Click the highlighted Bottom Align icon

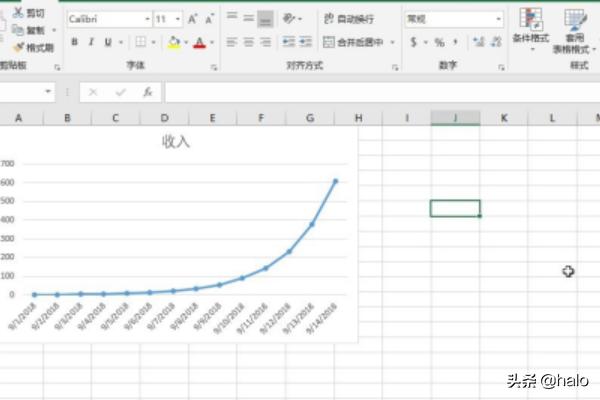[265, 19]
